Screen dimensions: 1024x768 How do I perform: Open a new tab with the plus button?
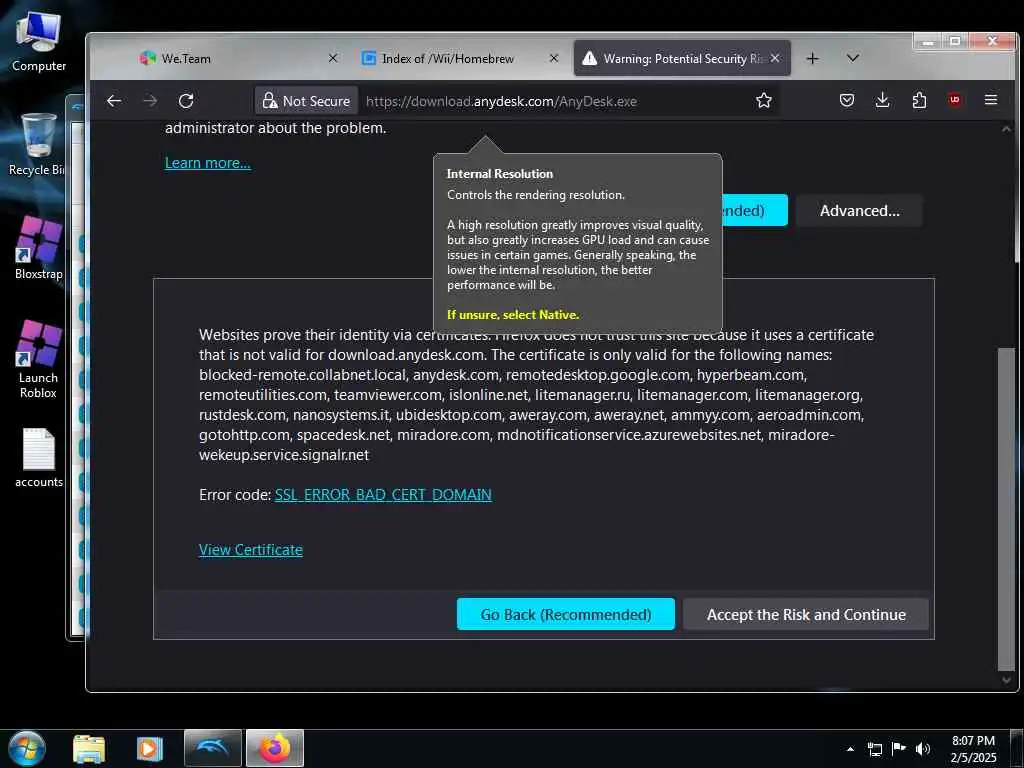pyautogui.click(x=812, y=59)
